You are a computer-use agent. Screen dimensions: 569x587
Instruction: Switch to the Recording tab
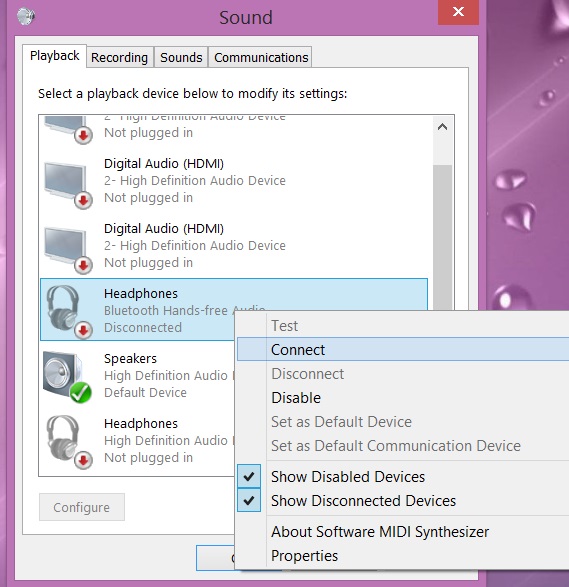tap(120, 58)
